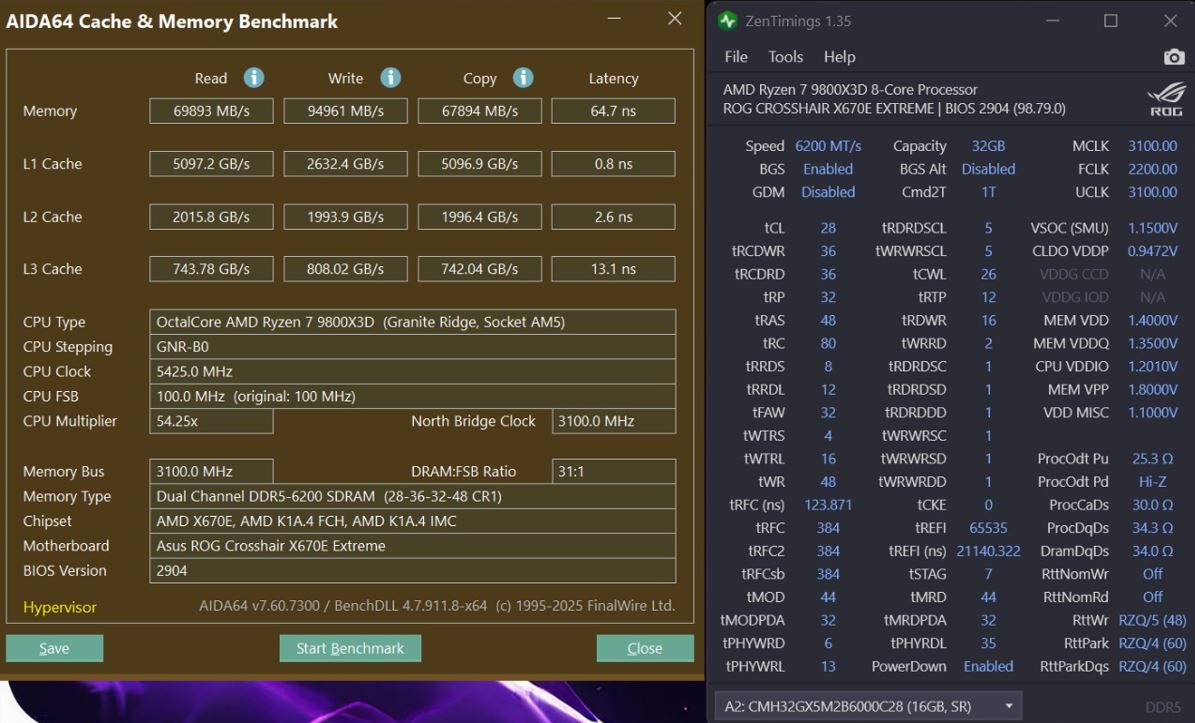The width and height of the screenshot is (1195, 723).
Task: Click the Memory Read value 69893 MB/s
Action: tap(211, 111)
